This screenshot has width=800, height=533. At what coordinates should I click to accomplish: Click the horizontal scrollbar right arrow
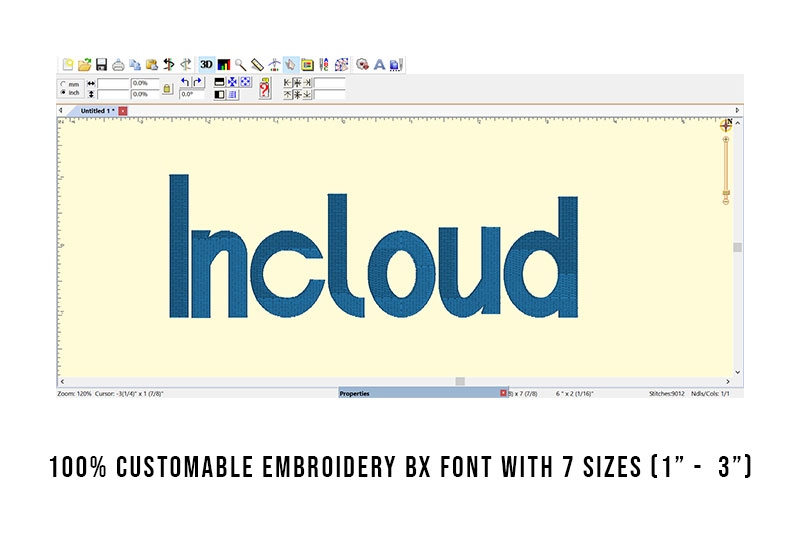(x=728, y=382)
